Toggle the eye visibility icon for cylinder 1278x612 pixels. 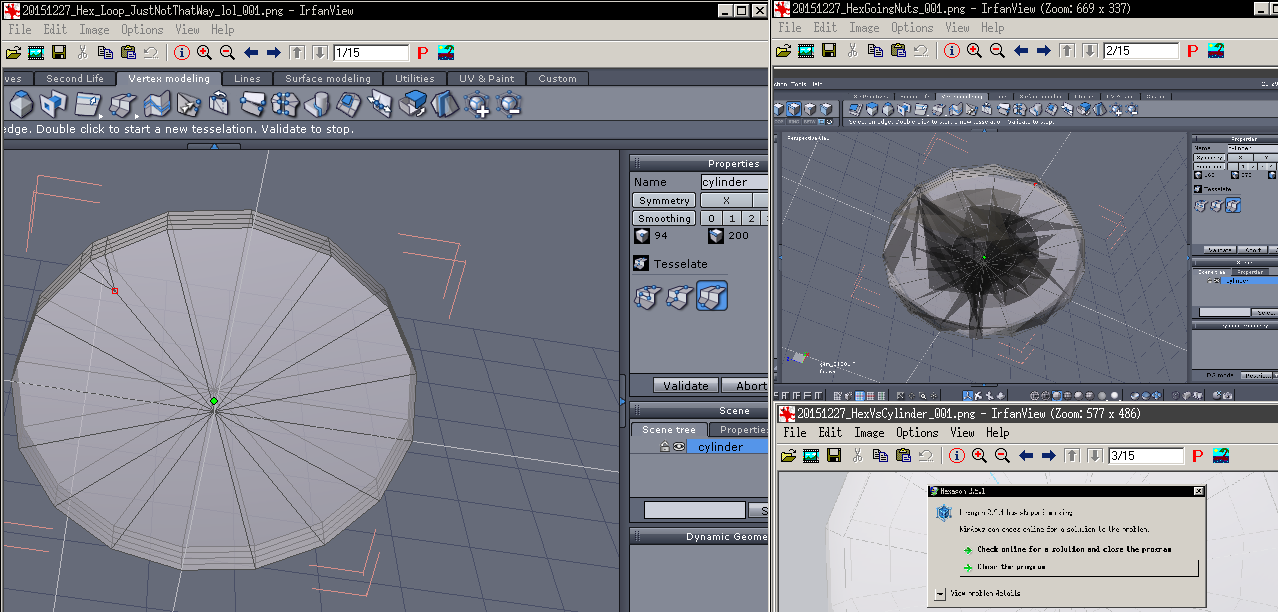[x=679, y=447]
